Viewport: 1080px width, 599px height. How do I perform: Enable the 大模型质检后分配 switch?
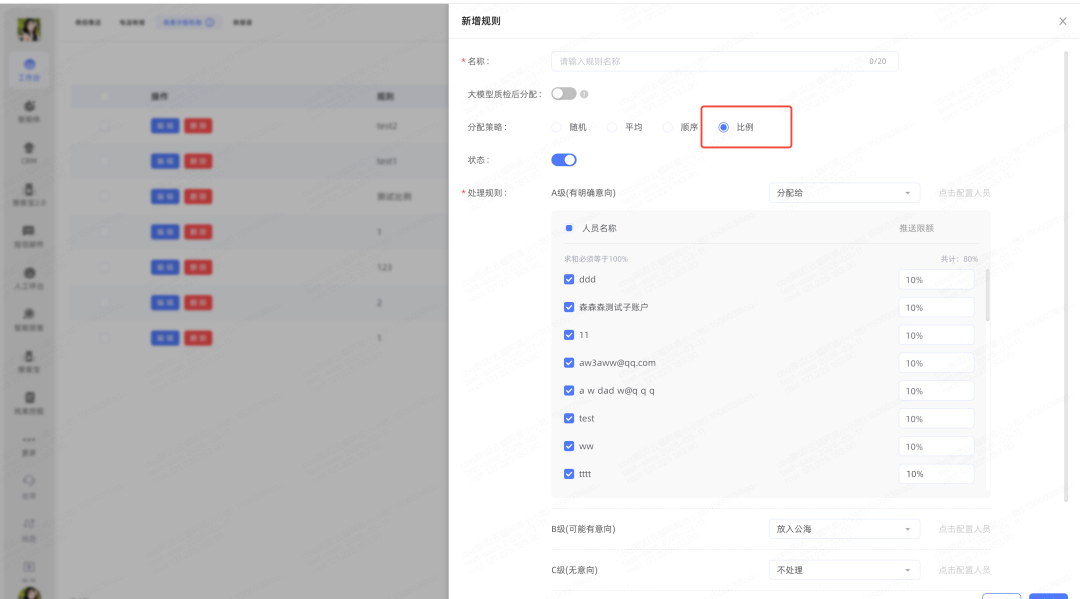pyautogui.click(x=563, y=94)
